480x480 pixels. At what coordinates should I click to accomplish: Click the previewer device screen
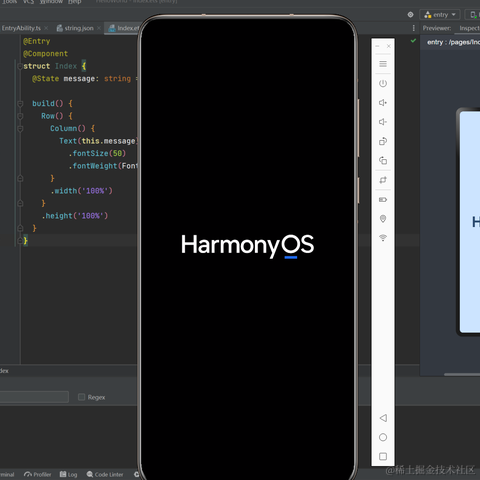[470, 222]
